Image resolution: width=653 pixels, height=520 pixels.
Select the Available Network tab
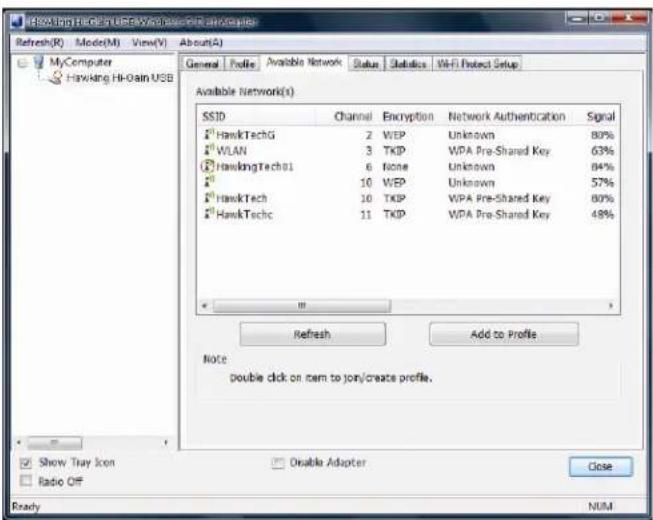pyautogui.click(x=304, y=62)
